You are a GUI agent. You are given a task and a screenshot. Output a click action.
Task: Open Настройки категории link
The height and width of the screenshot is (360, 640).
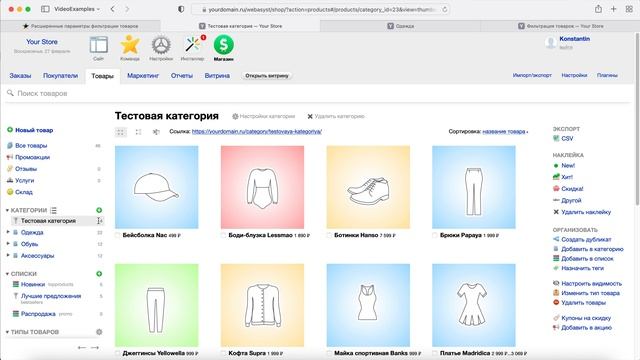(x=264, y=116)
